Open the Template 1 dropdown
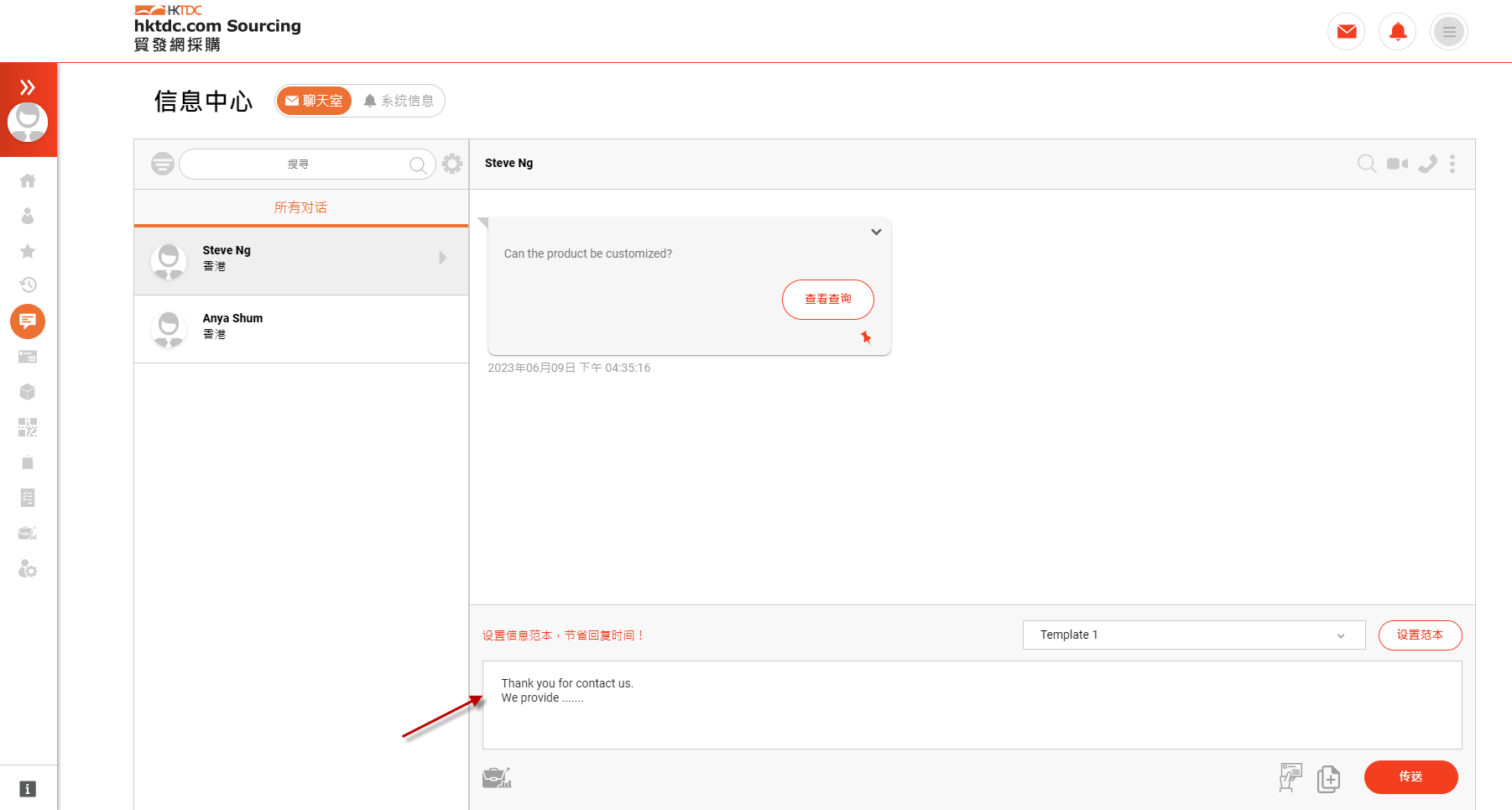Screen dimensions: 1512x810 (1194, 635)
